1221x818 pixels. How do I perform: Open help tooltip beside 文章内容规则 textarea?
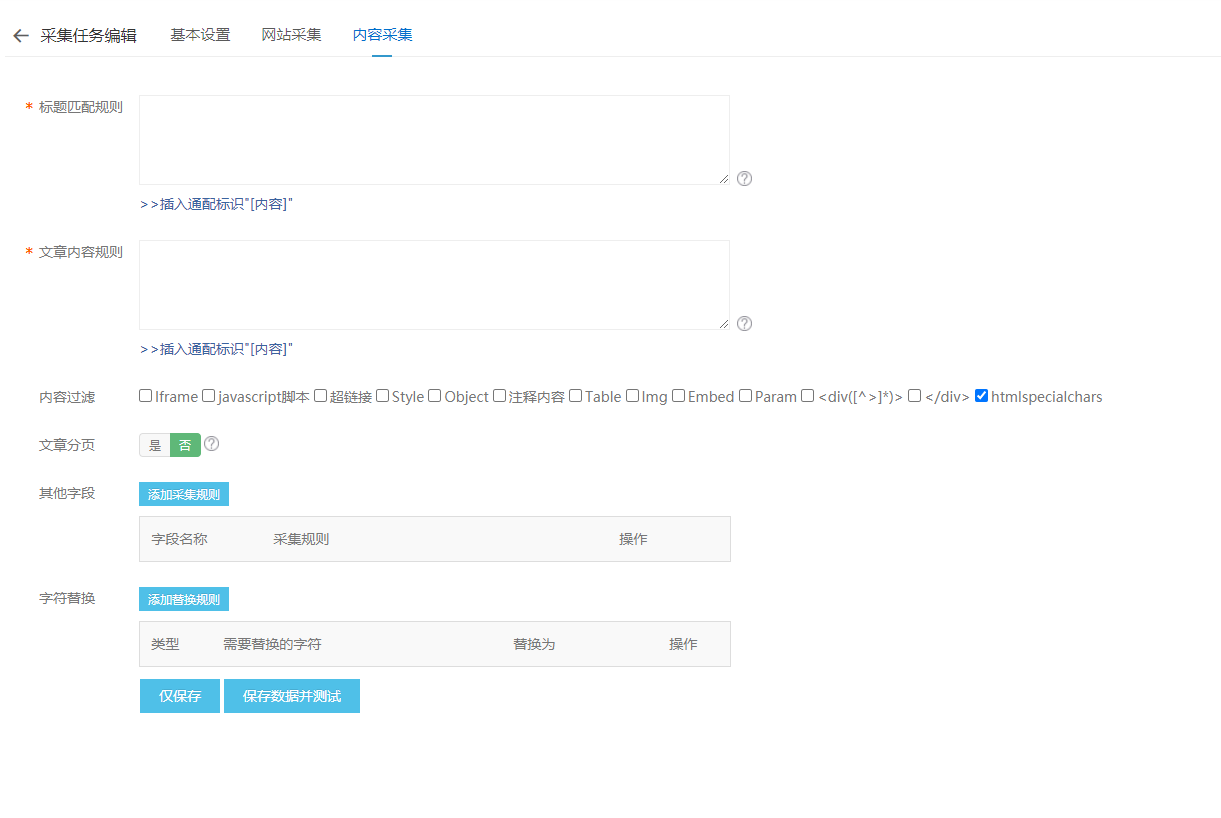[744, 323]
